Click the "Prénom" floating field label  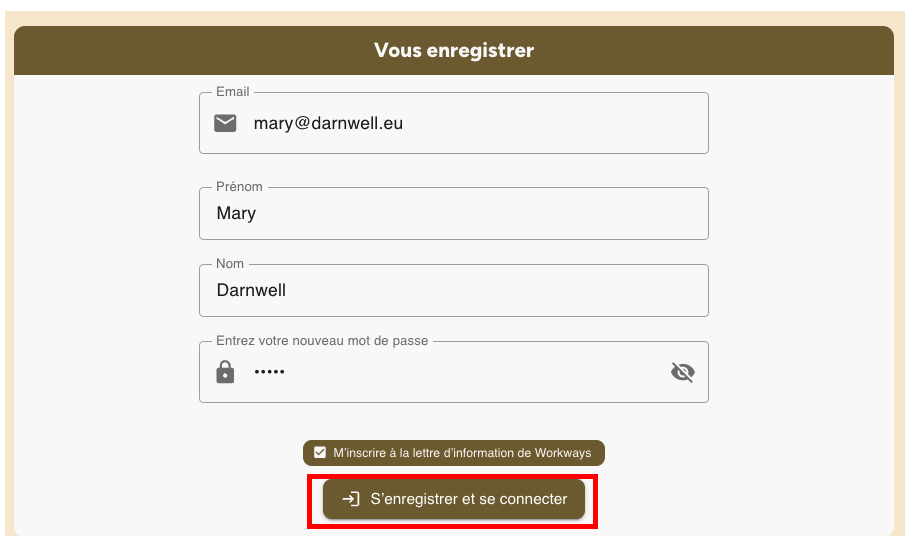(239, 187)
